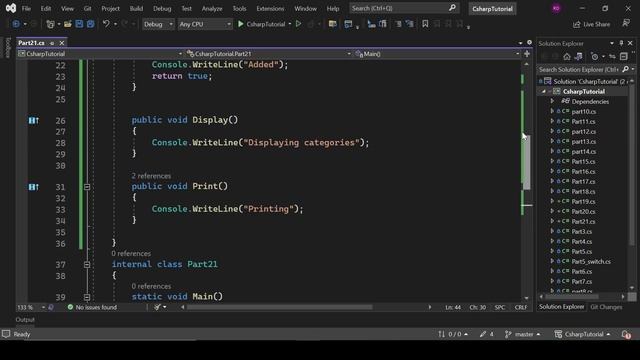Collapse the Print() method on line 31
The image size is (640, 360).
(87, 187)
